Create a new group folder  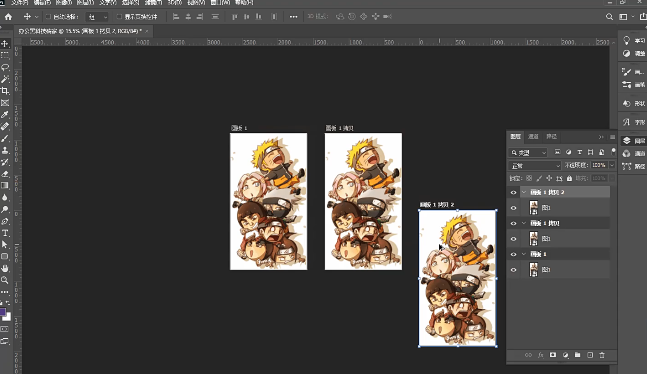(x=577, y=355)
